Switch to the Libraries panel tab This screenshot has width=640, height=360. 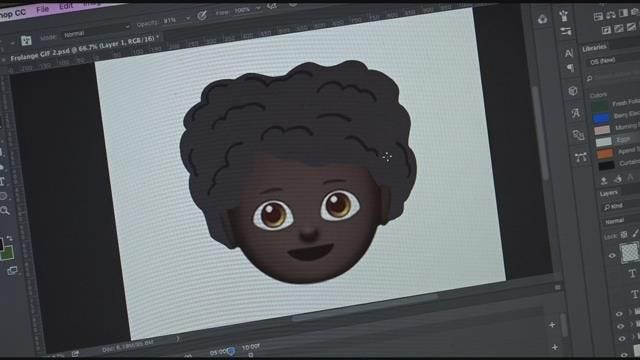(595, 48)
